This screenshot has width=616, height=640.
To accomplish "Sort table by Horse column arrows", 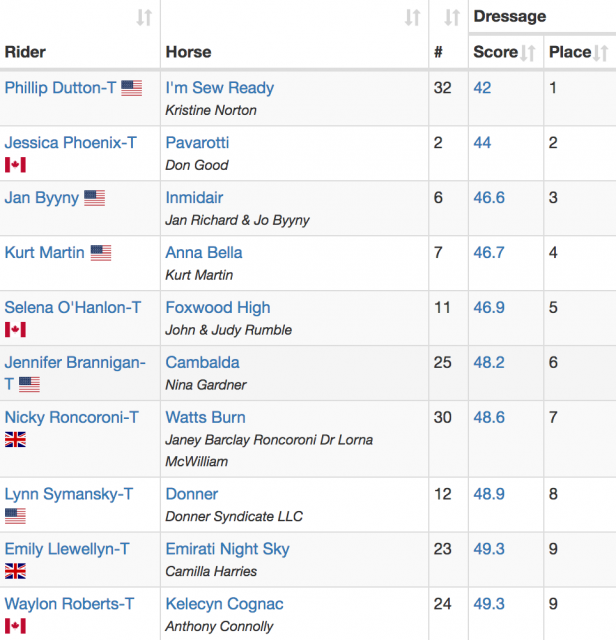I will (412, 18).
